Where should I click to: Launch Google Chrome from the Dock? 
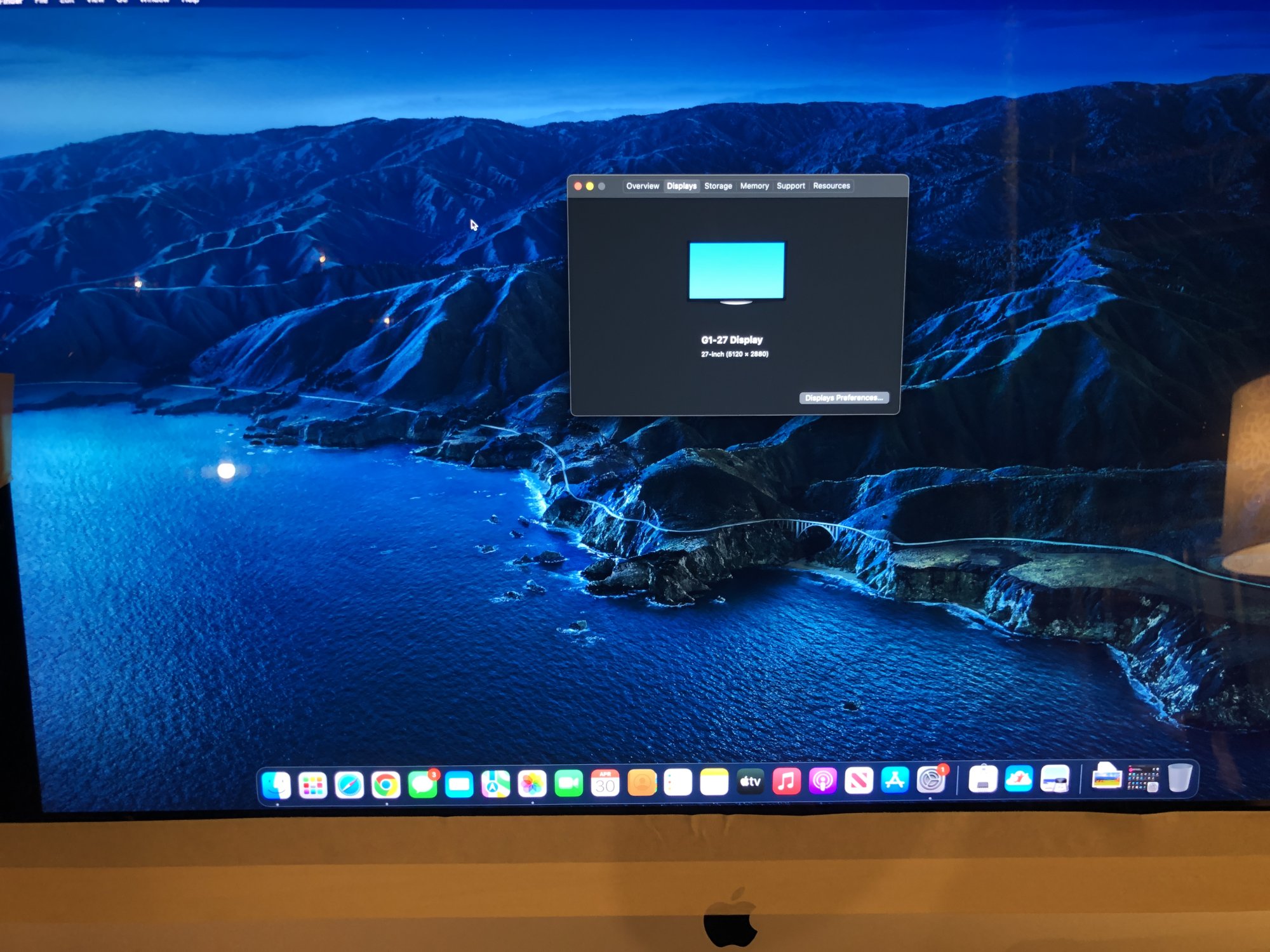tap(385, 785)
